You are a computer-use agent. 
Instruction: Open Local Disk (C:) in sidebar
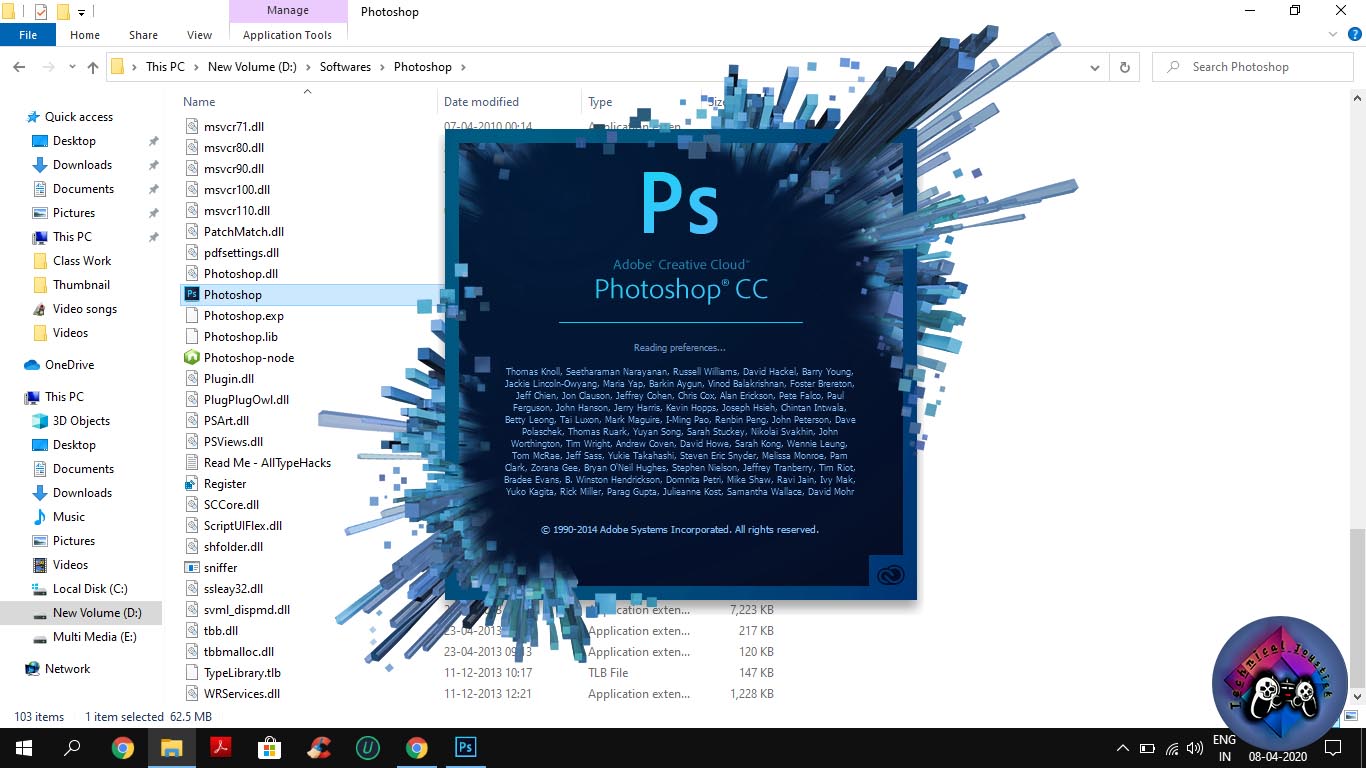[x=90, y=589]
